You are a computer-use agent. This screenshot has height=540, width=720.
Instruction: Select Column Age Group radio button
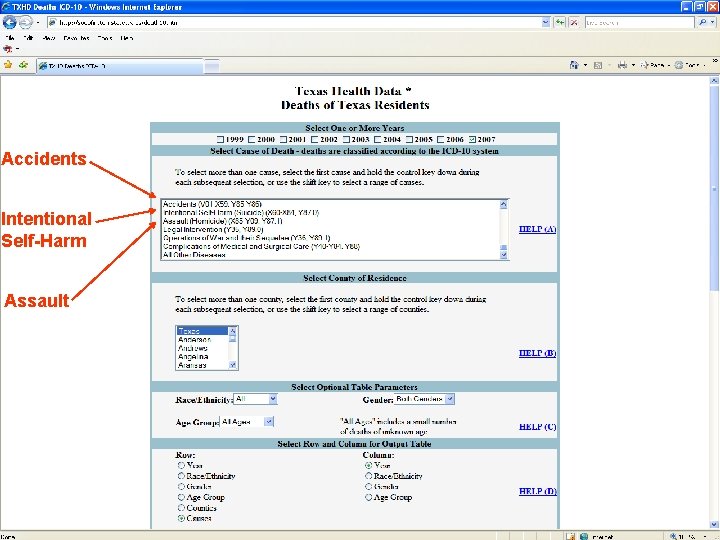tap(368, 497)
